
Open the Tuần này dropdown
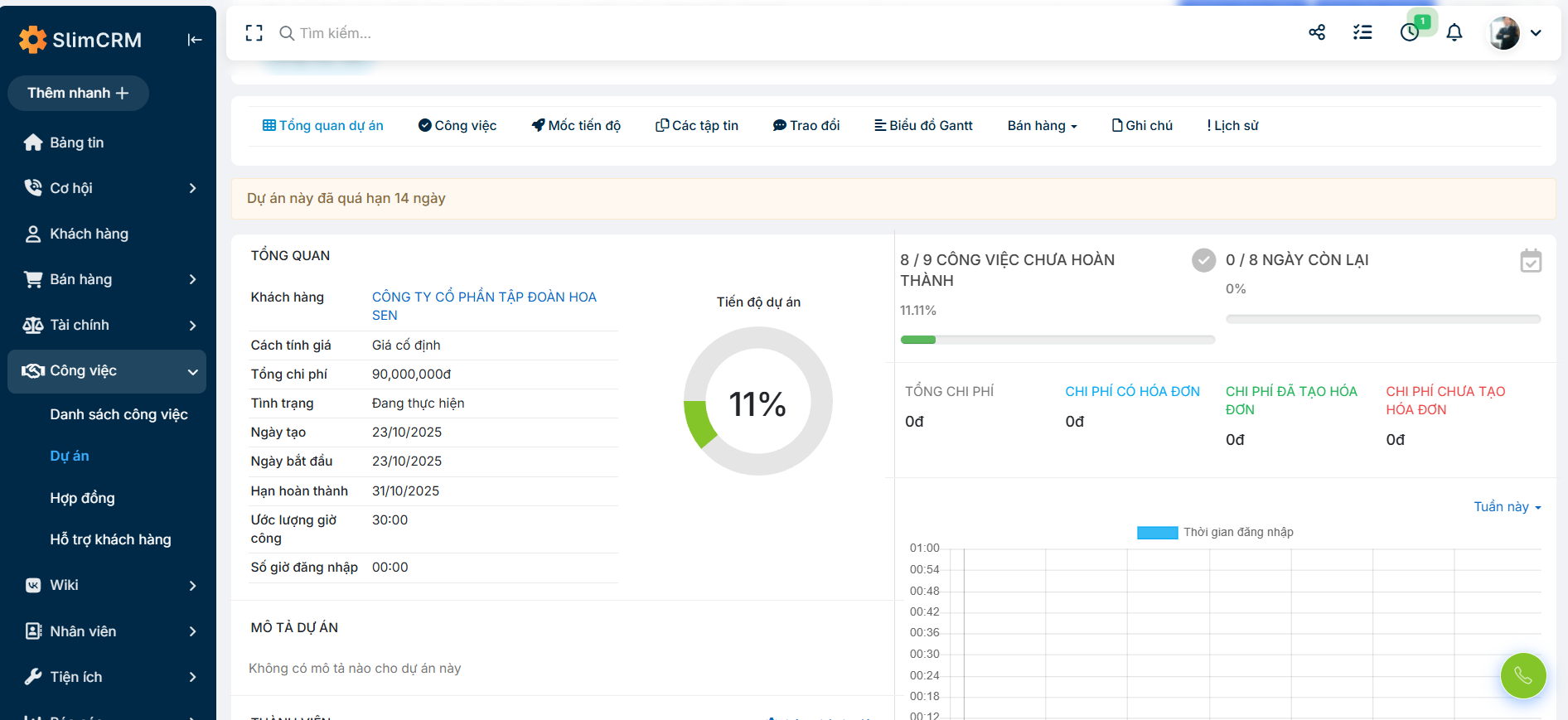[x=1507, y=507]
